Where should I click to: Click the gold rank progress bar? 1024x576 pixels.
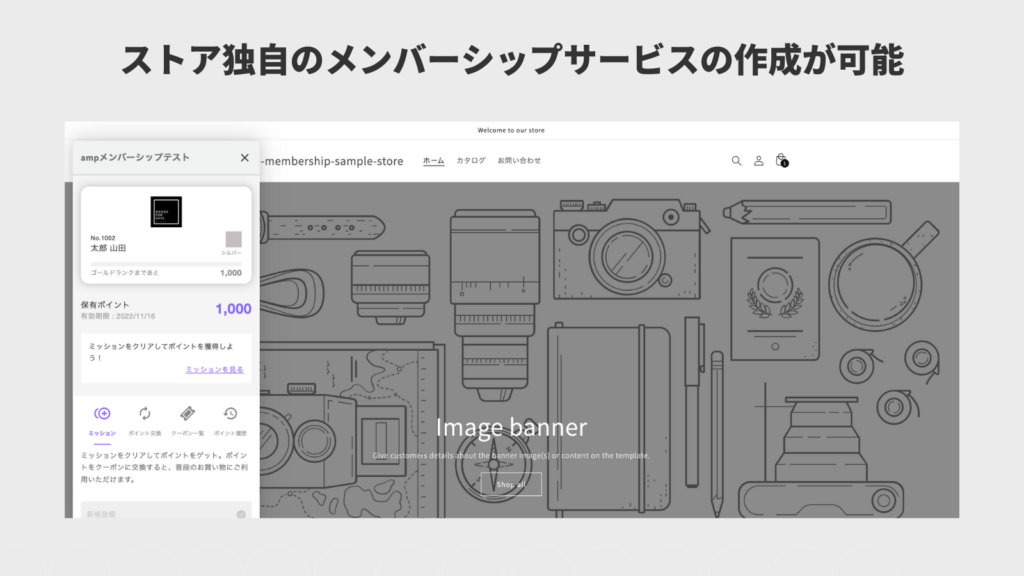tap(165, 264)
